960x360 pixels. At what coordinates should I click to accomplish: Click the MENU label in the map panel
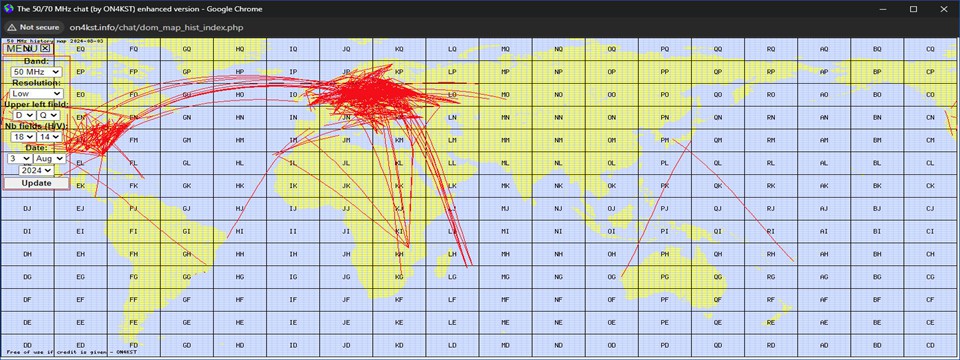(x=23, y=48)
